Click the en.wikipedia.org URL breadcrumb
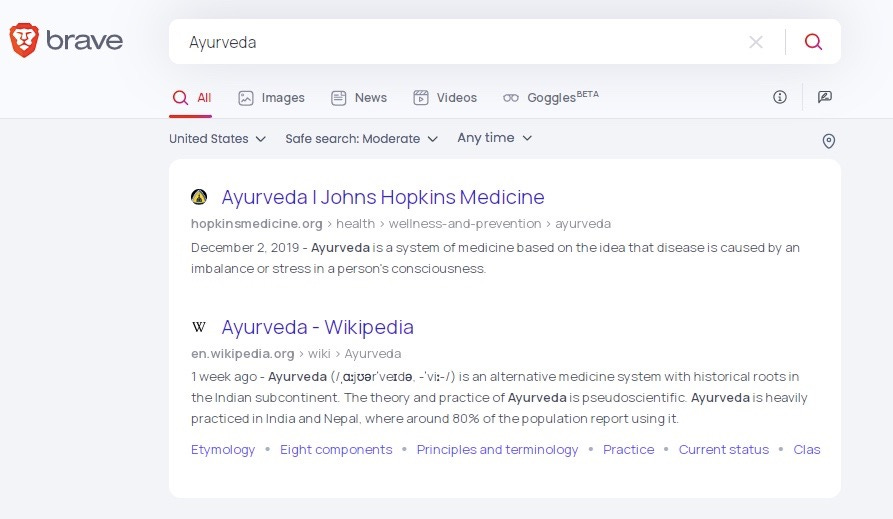 296,354
